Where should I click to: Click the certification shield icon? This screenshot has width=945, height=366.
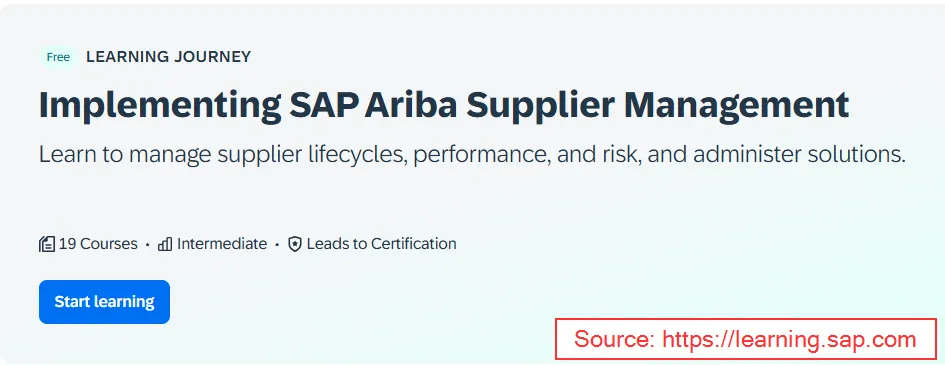tap(295, 244)
